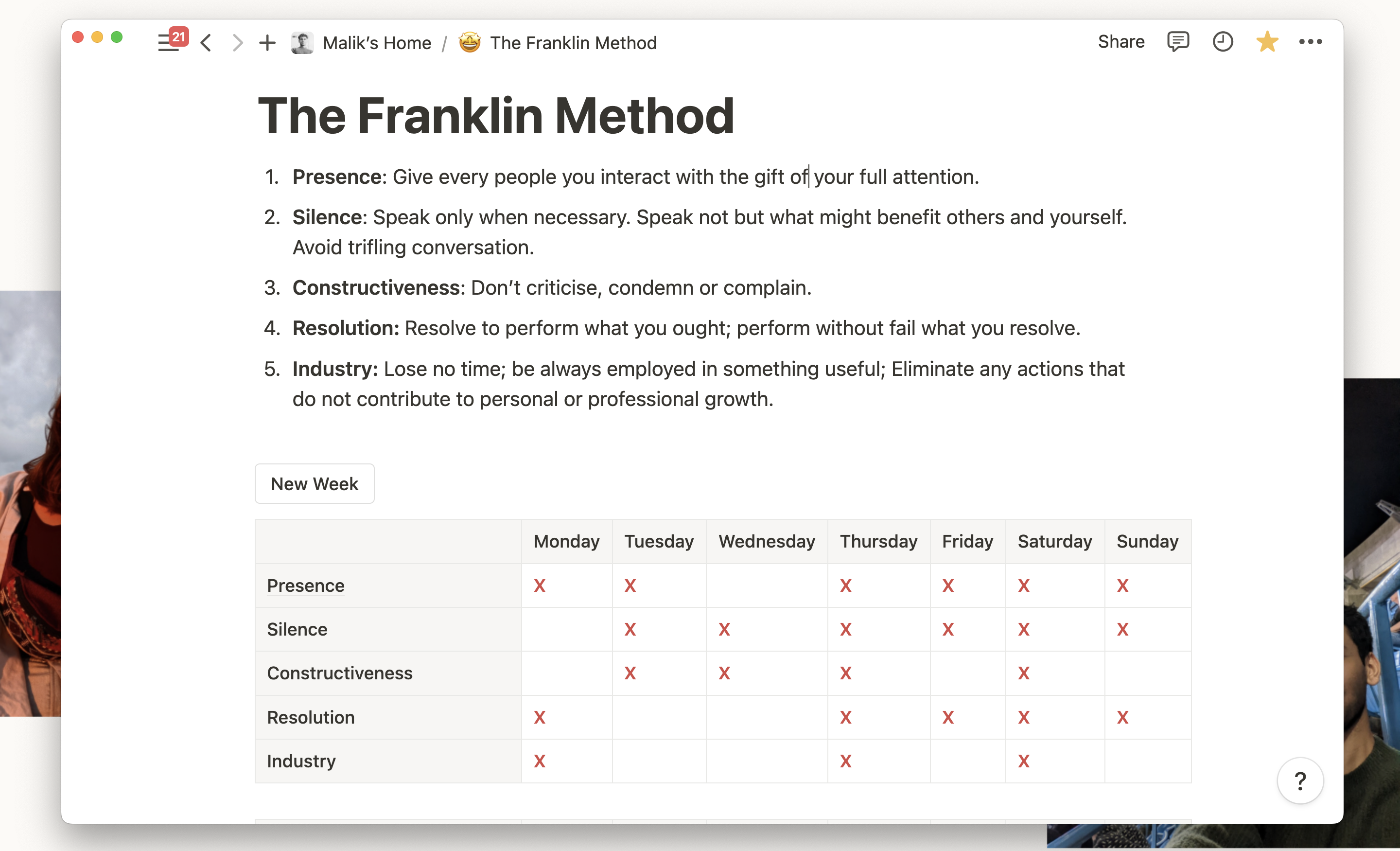
Task: Click the Malik's Home breadcrumb
Action: click(377, 43)
